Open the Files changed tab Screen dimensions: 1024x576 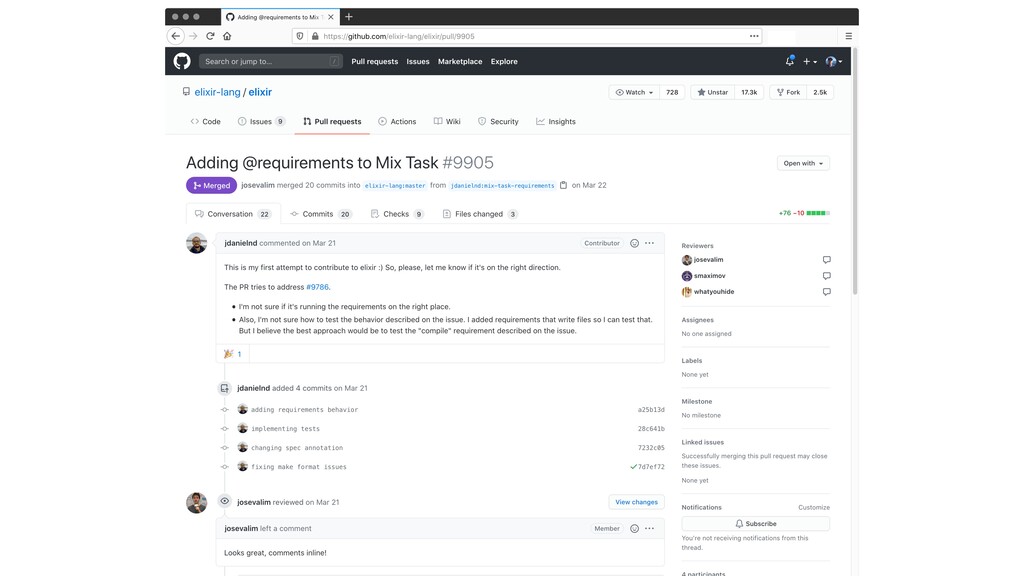click(x=480, y=214)
